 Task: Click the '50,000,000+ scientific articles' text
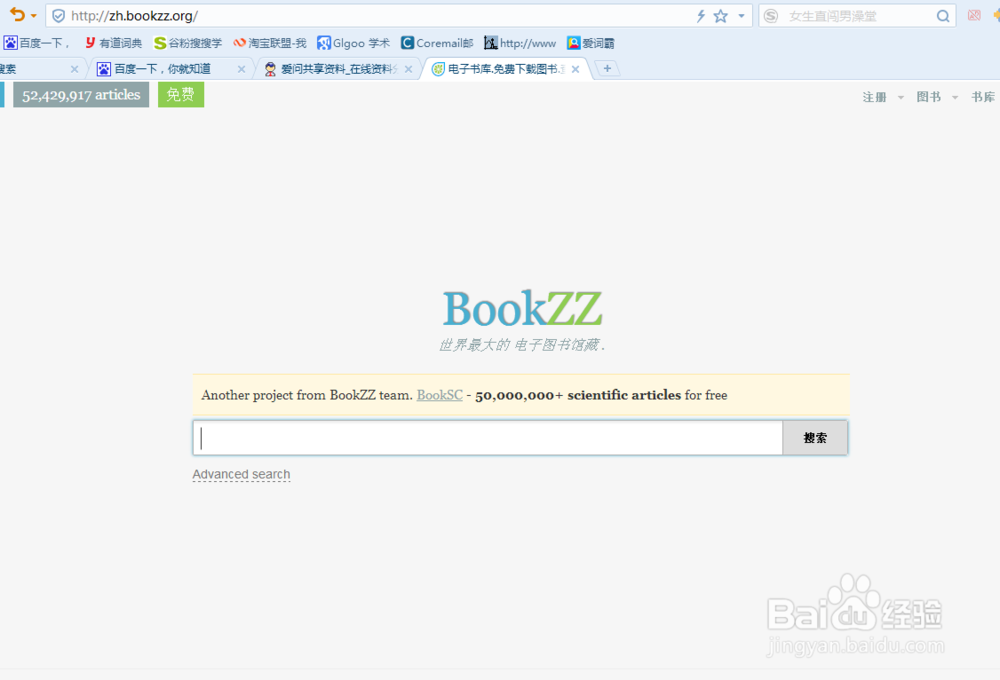578,395
